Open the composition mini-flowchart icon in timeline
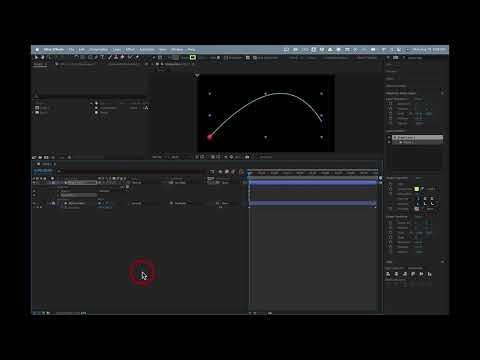The height and width of the screenshot is (360, 480). point(212,172)
